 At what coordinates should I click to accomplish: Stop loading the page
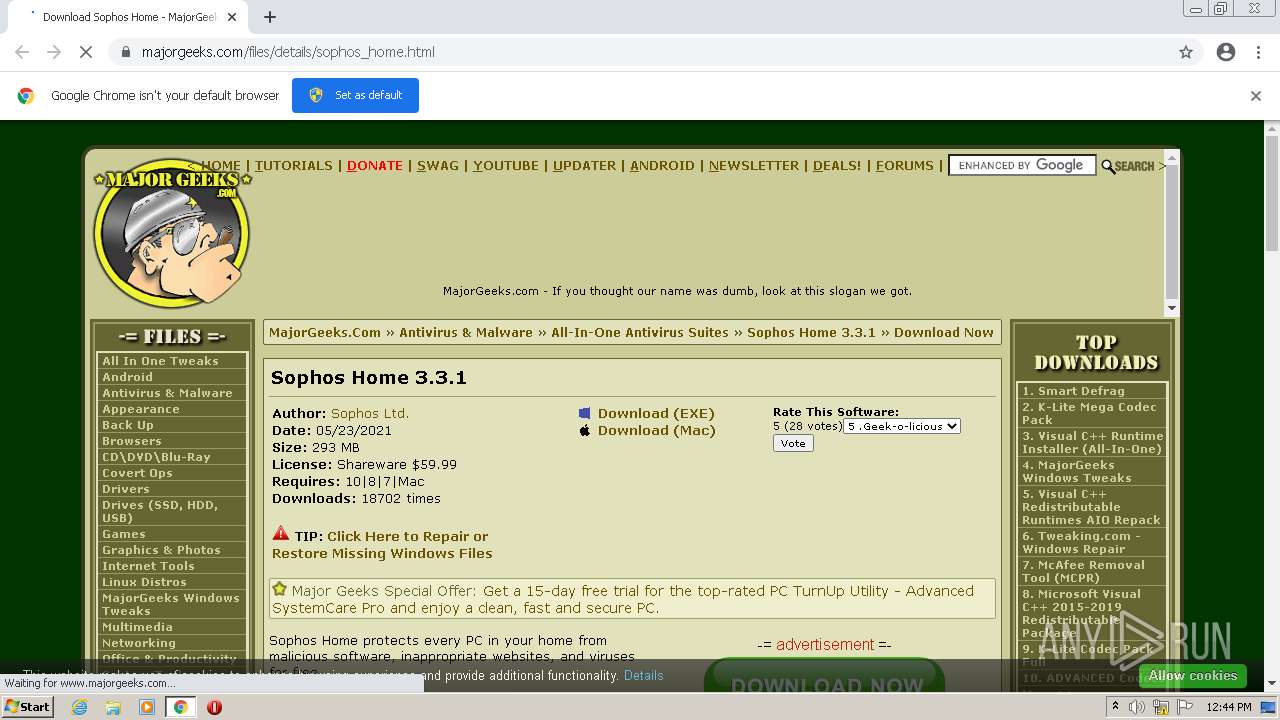click(86, 52)
